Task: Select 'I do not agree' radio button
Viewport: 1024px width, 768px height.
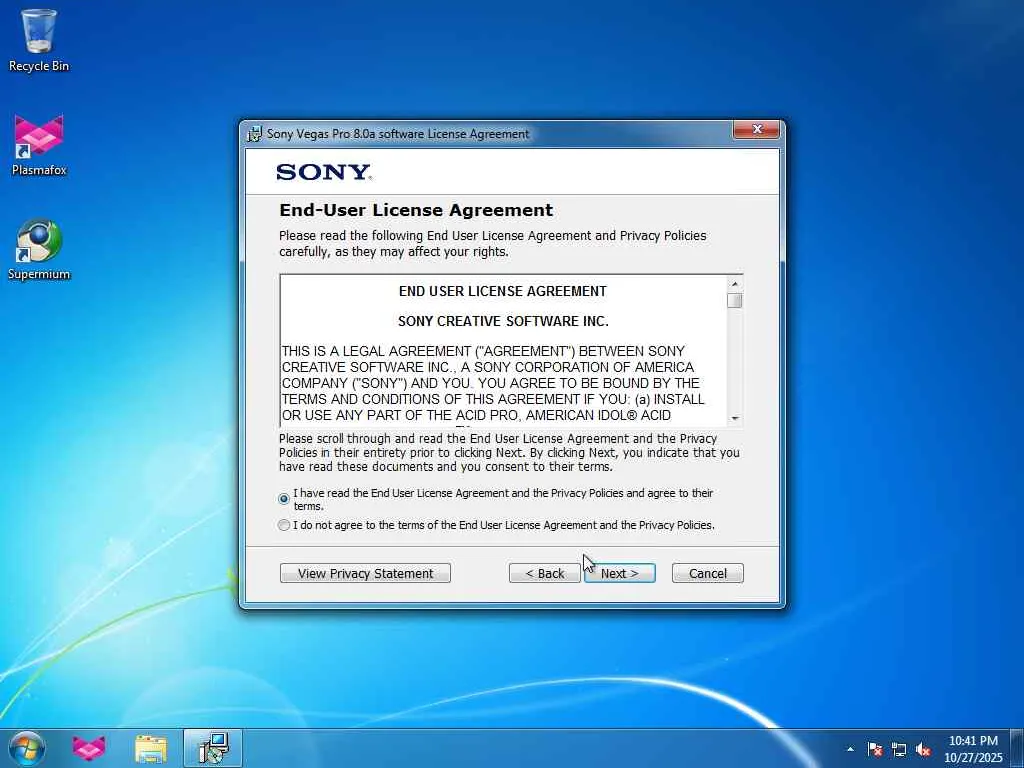Action: pyautogui.click(x=283, y=525)
